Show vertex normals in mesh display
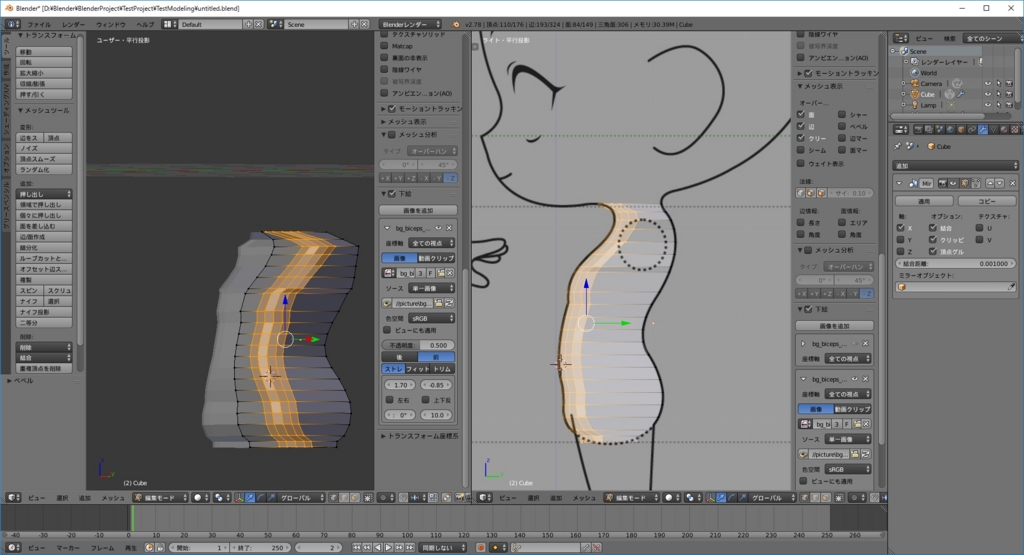The height and width of the screenshot is (555, 1024). (801, 193)
